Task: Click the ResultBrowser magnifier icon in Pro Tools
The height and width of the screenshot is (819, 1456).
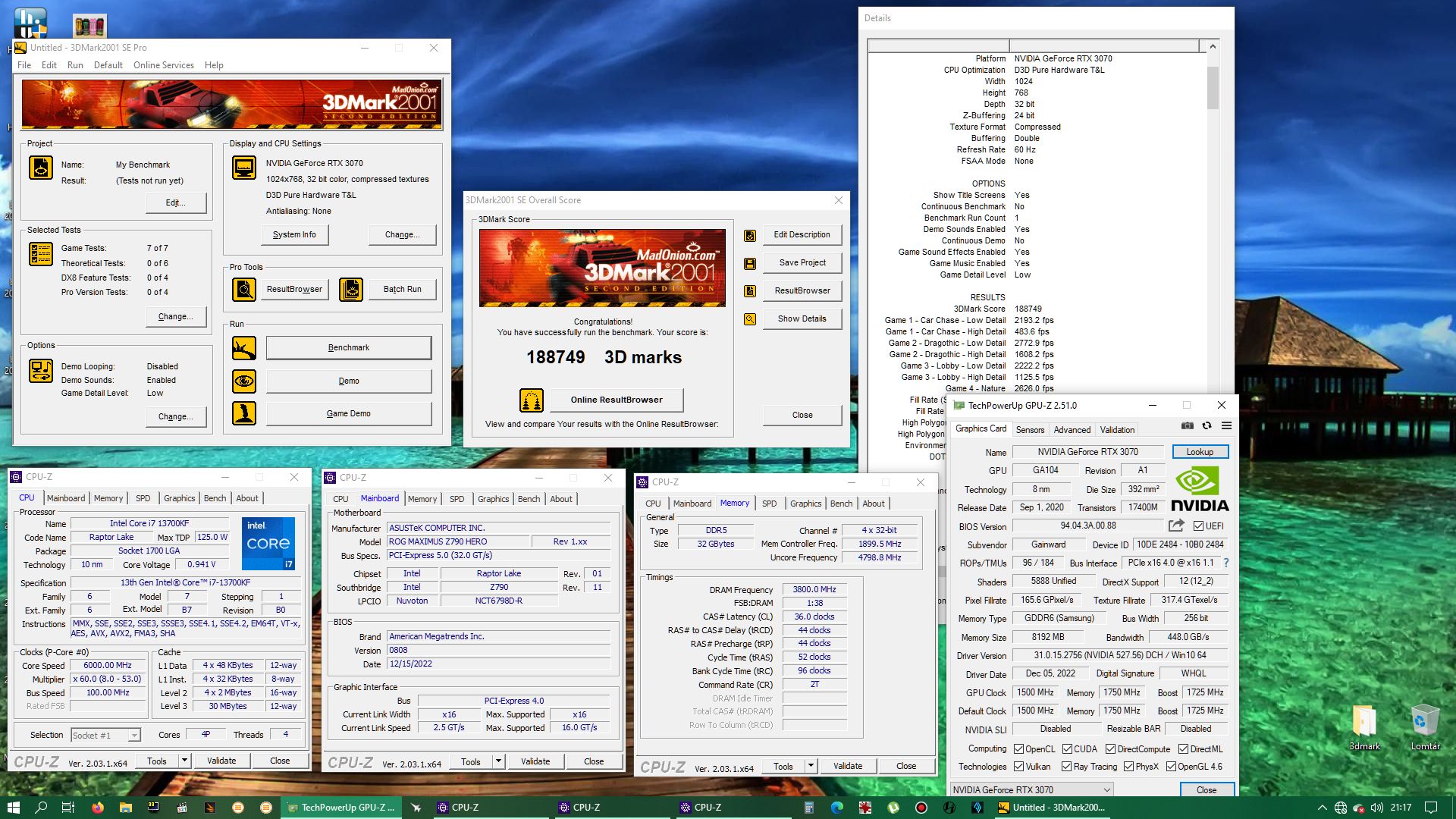Action: point(244,289)
